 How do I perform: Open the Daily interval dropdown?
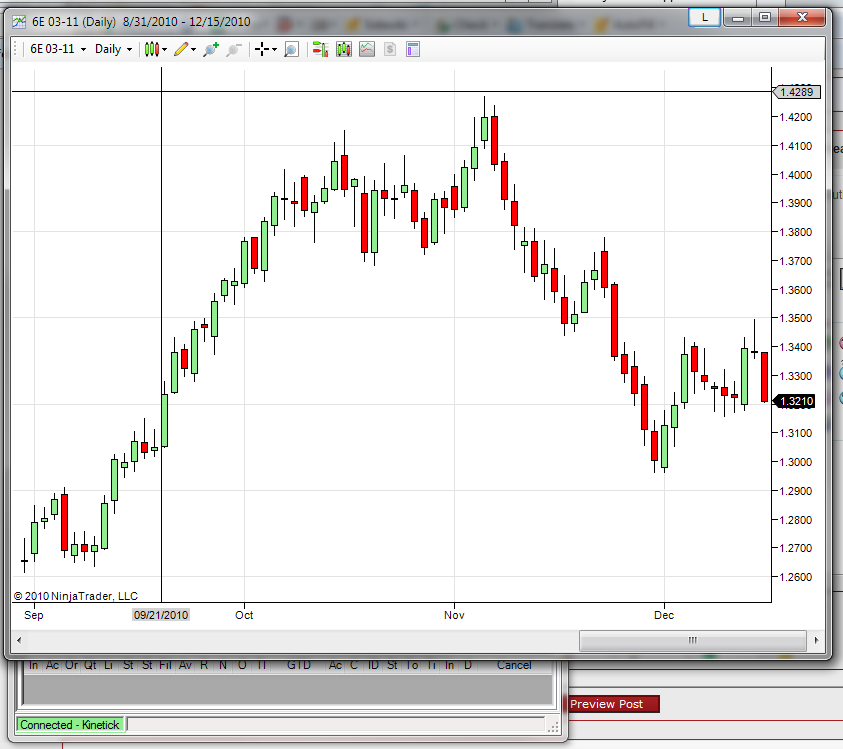coord(113,49)
